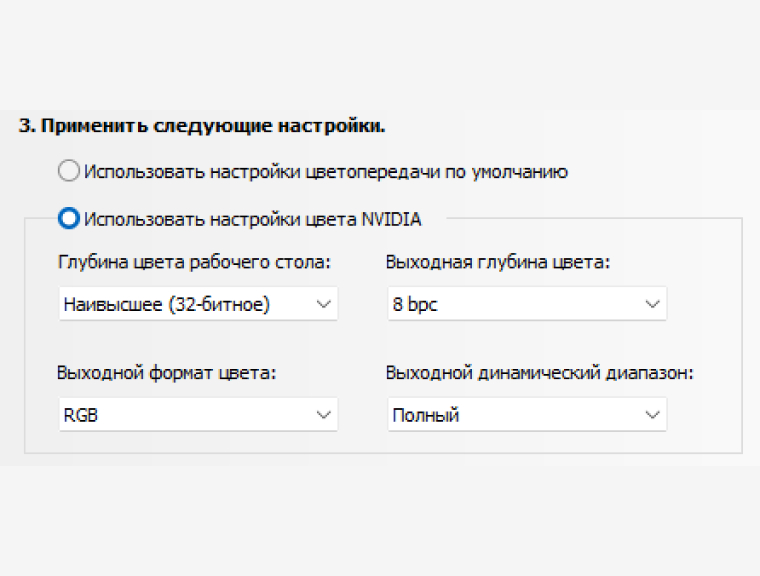
Task: Click chevron arrow of '8 bpc' dropdown
Action: click(652, 304)
